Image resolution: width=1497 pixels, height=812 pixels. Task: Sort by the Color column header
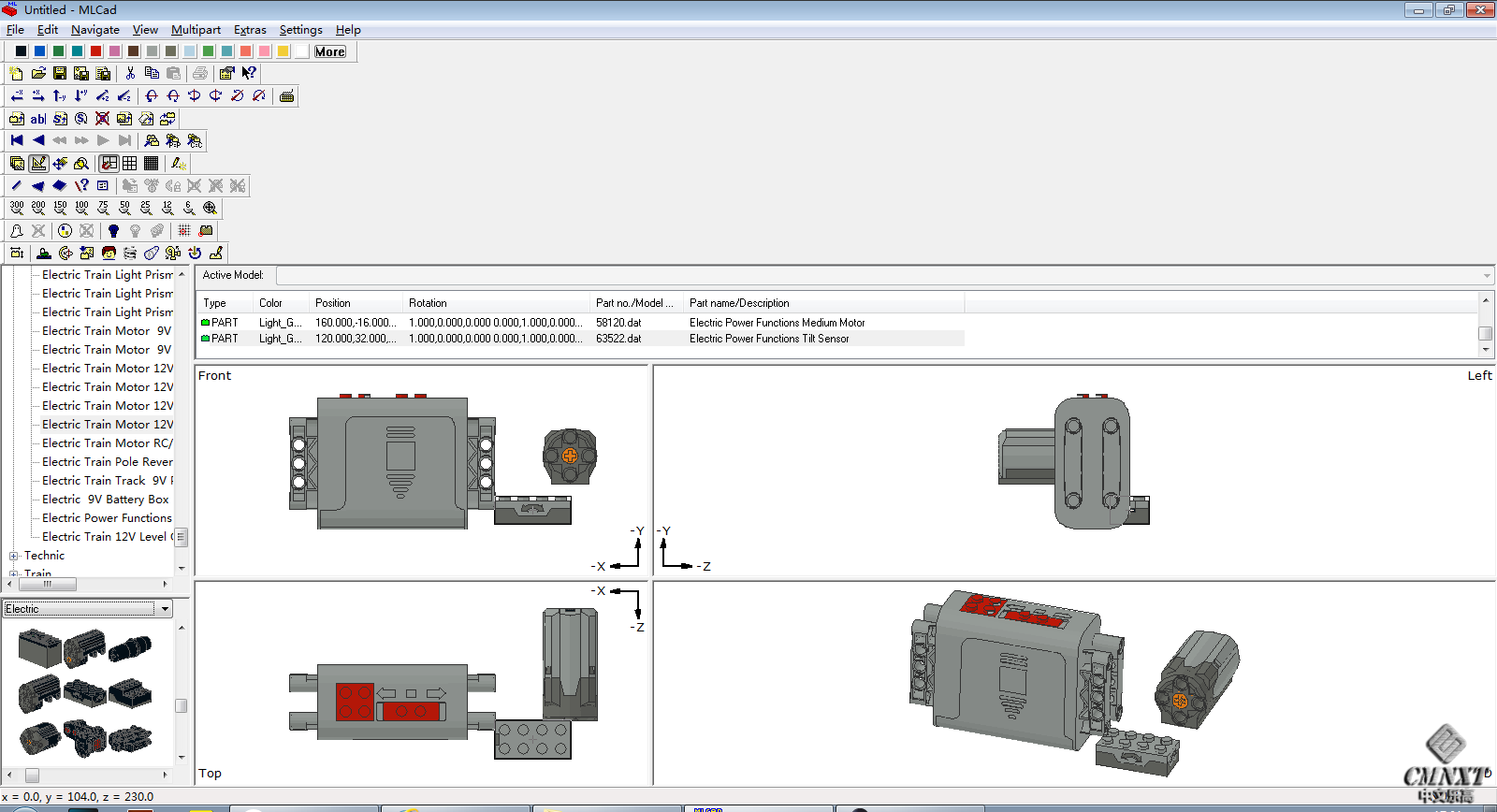pyautogui.click(x=281, y=303)
